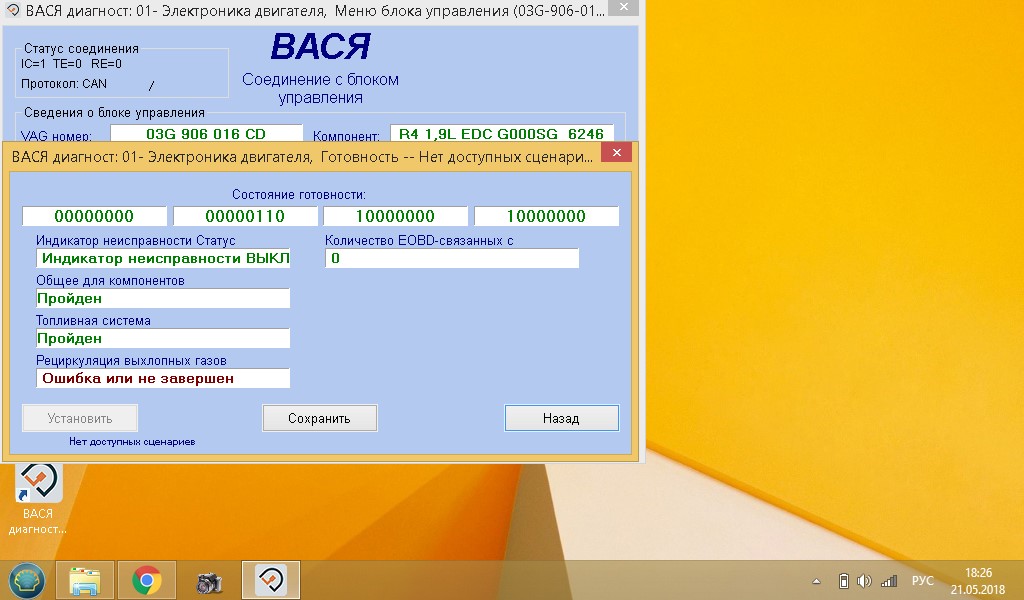Click the Start button on taskbar
This screenshot has width=1024, height=600.
[26, 580]
